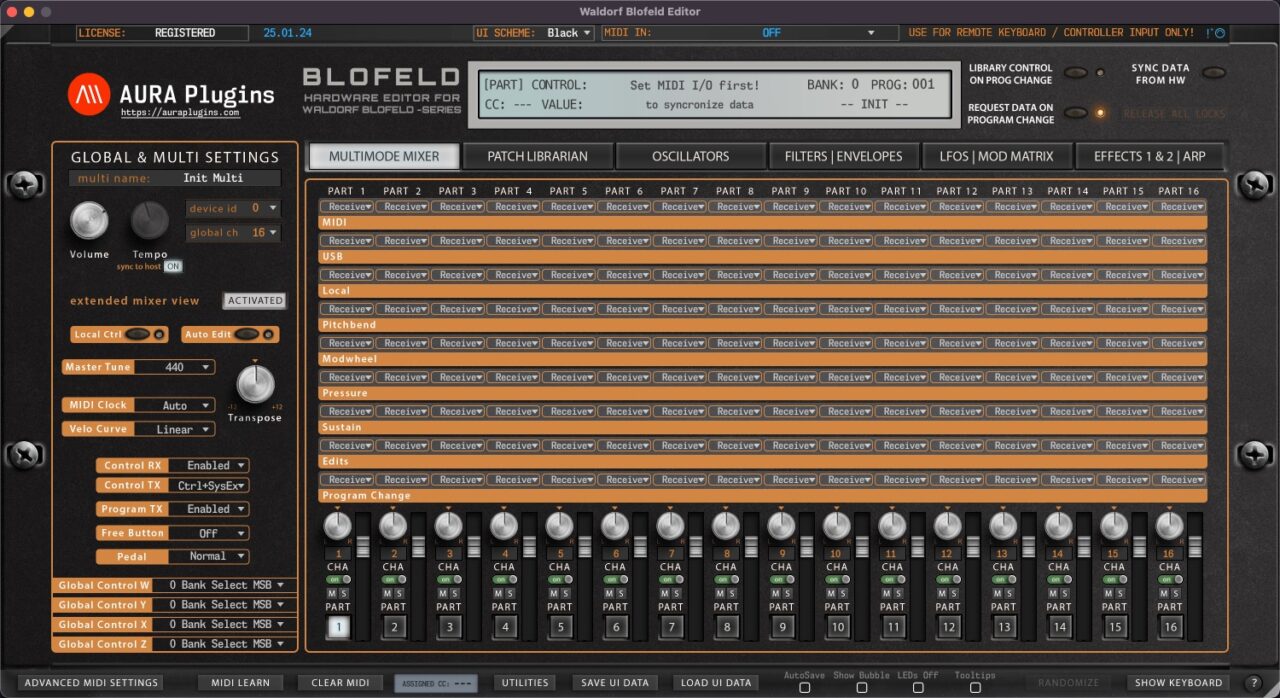Solo Part 2 with its S icon
This screenshot has width=1280, height=698.
(x=398, y=593)
